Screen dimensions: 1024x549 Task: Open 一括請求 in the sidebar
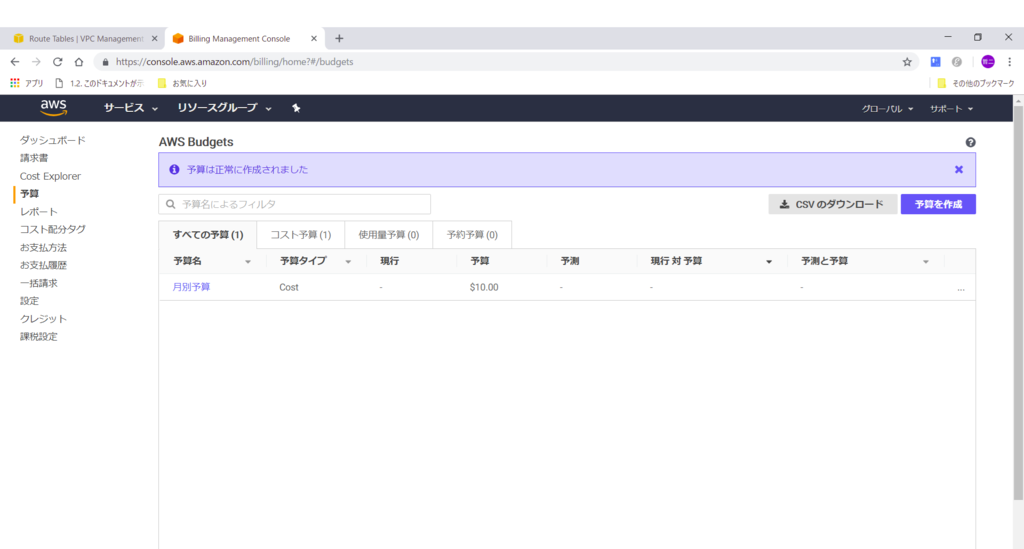click(39, 283)
